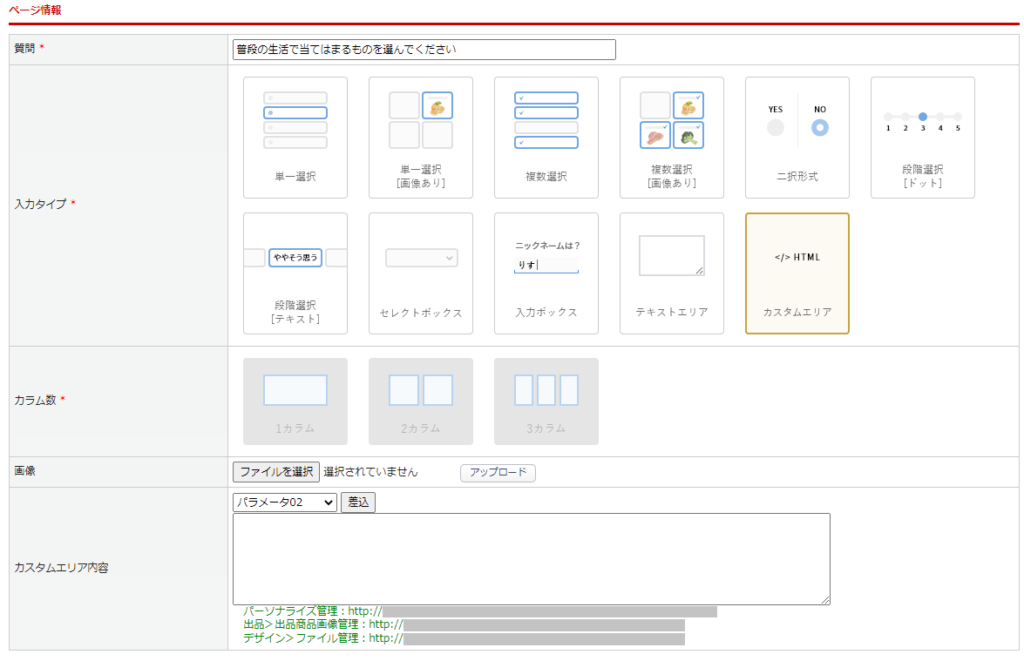
Task: Click inside the カスタムエリア内容 textarea
Action: 531,558
